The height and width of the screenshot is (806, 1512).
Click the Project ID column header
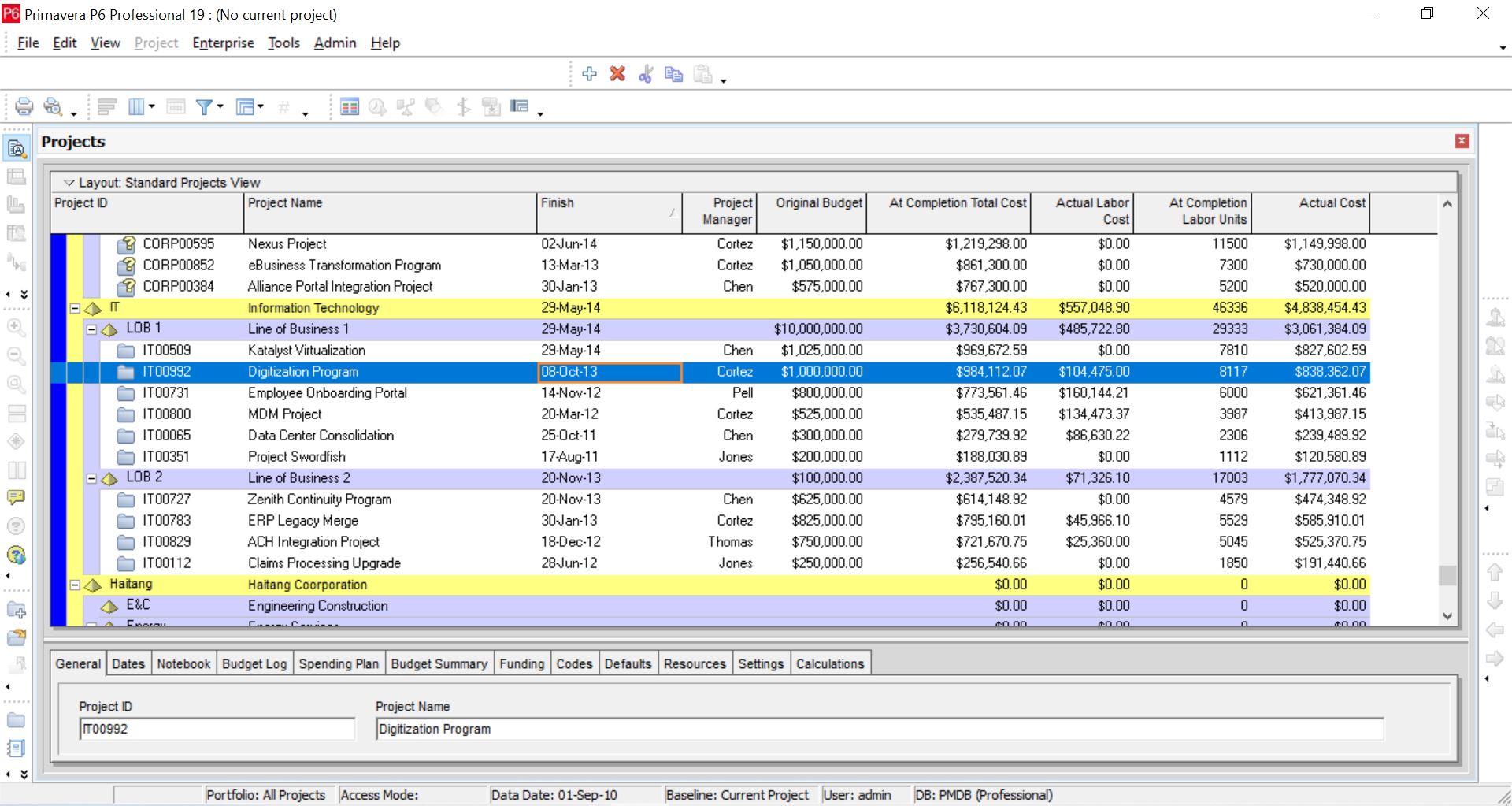tap(147, 213)
